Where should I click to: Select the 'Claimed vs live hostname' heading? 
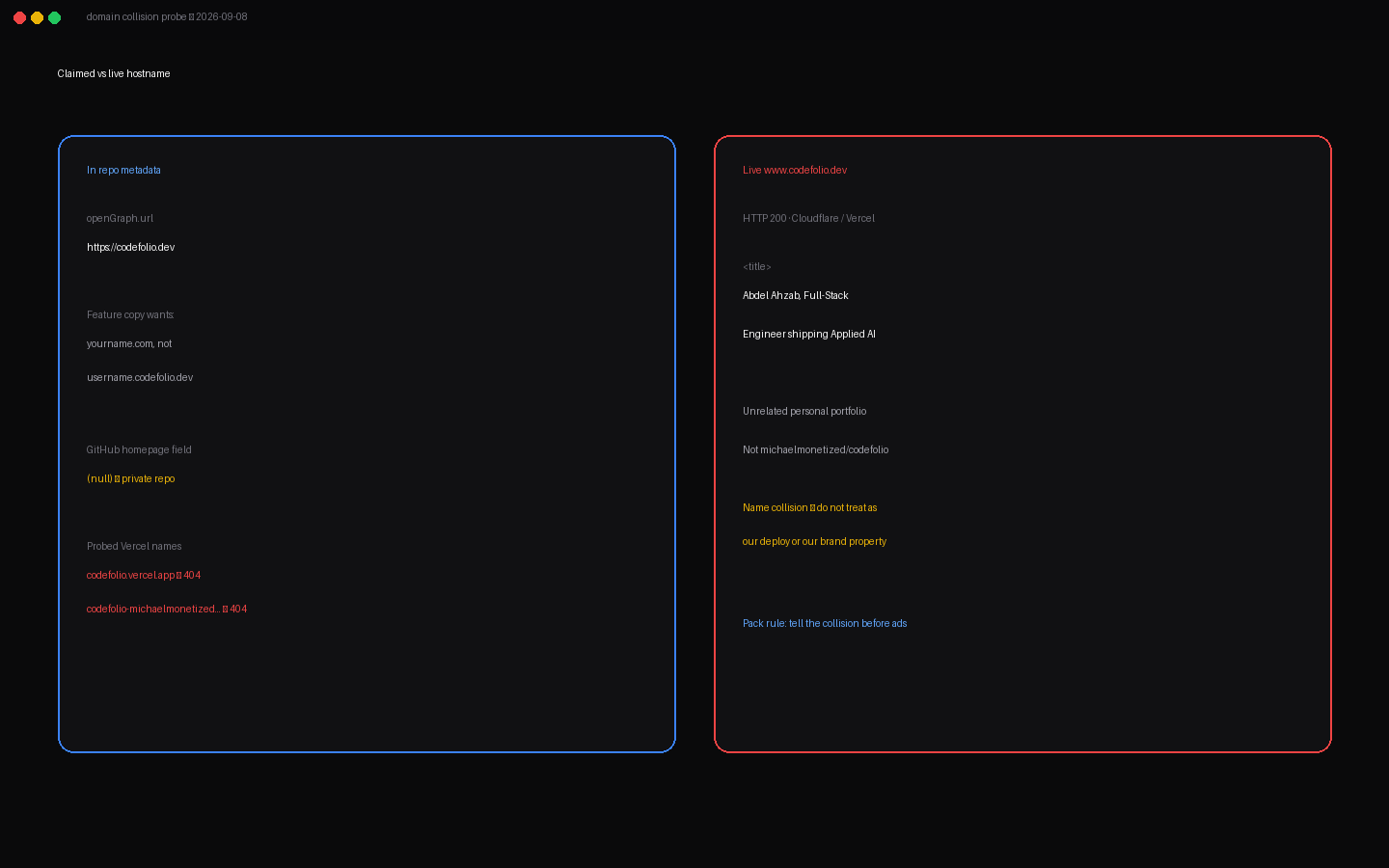114,73
